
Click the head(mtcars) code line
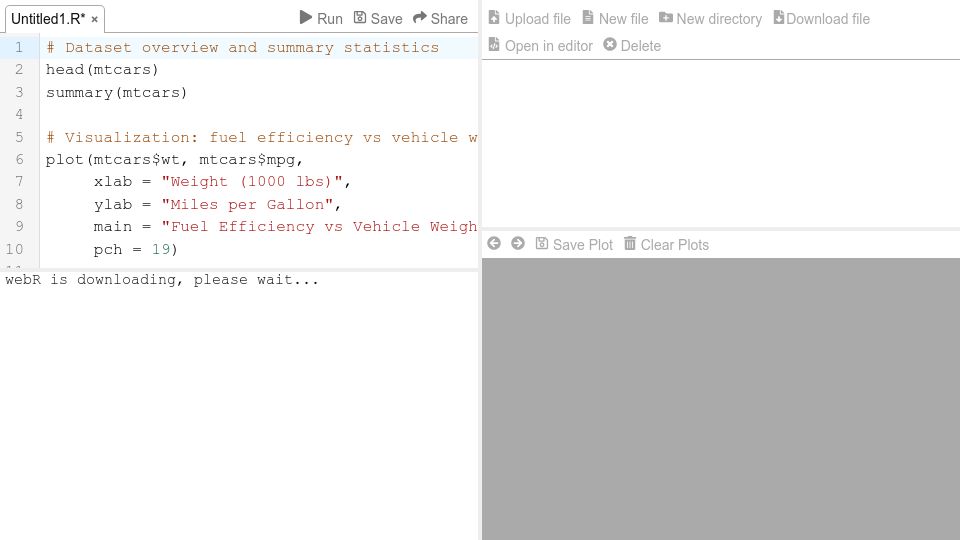tap(102, 70)
